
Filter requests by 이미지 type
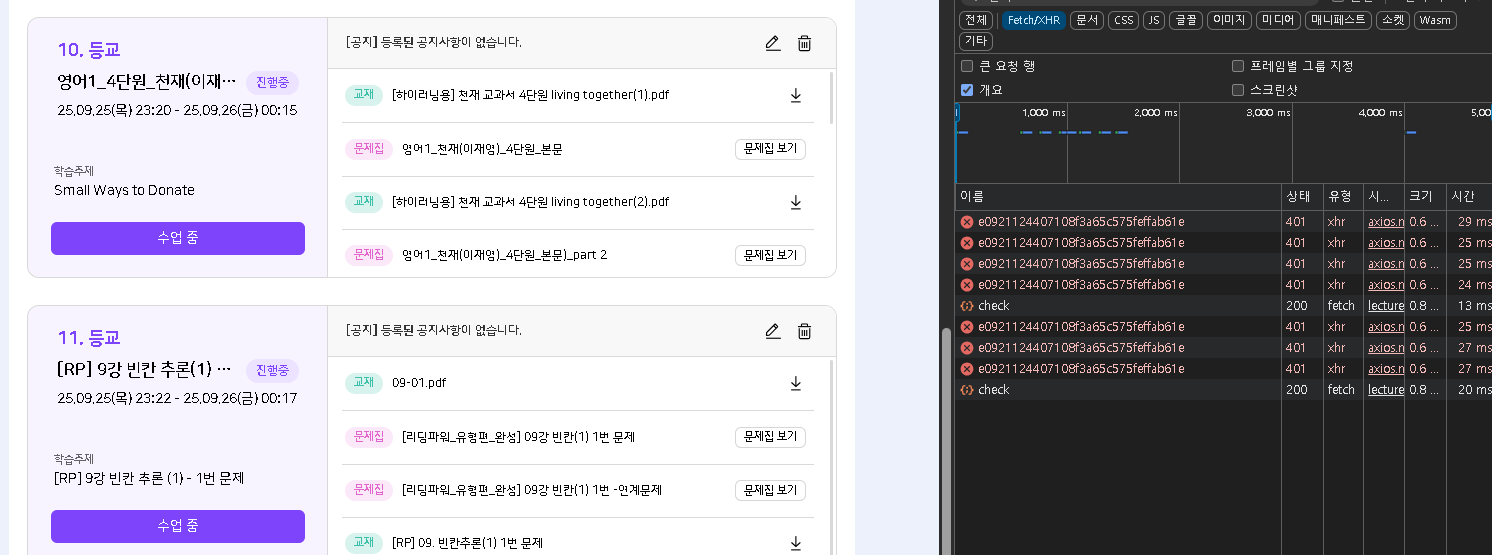click(1228, 20)
